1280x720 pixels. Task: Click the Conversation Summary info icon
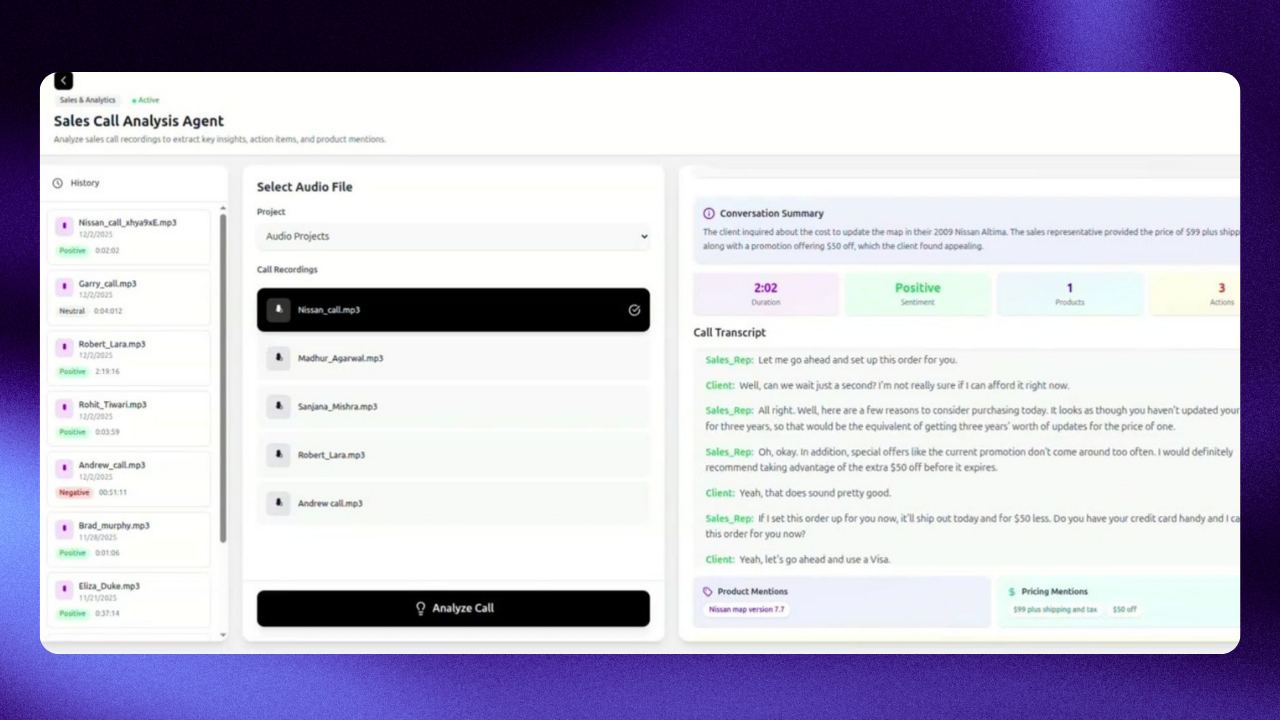pyautogui.click(x=709, y=213)
